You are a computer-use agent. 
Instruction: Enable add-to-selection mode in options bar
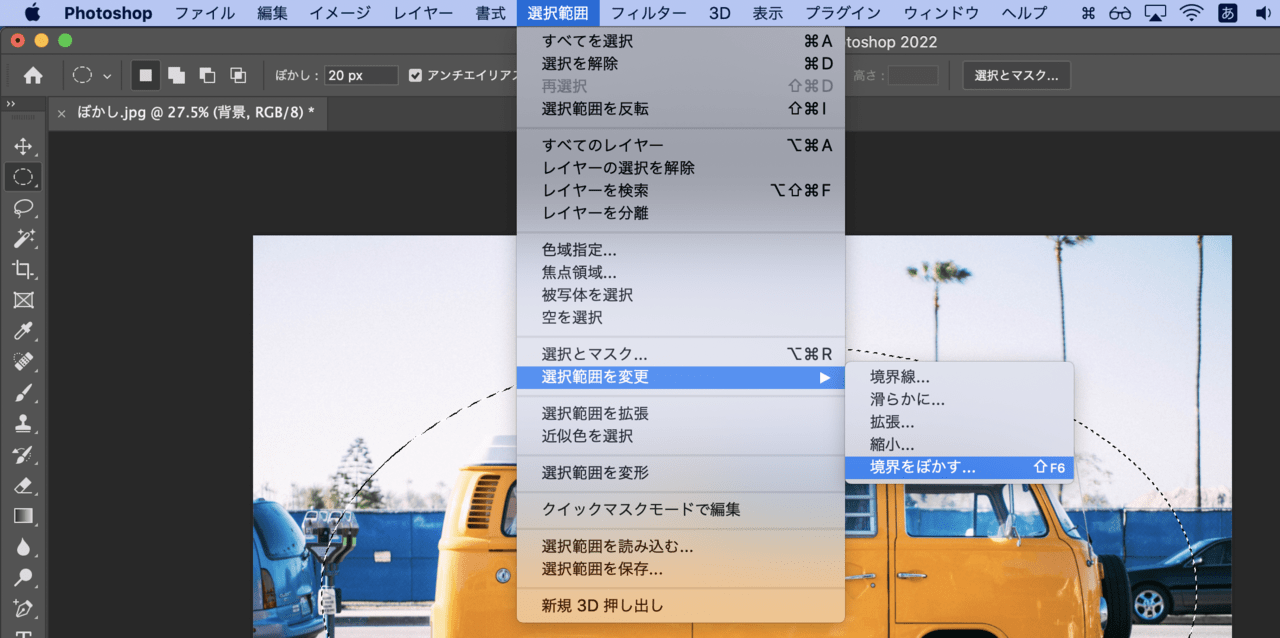click(x=176, y=75)
